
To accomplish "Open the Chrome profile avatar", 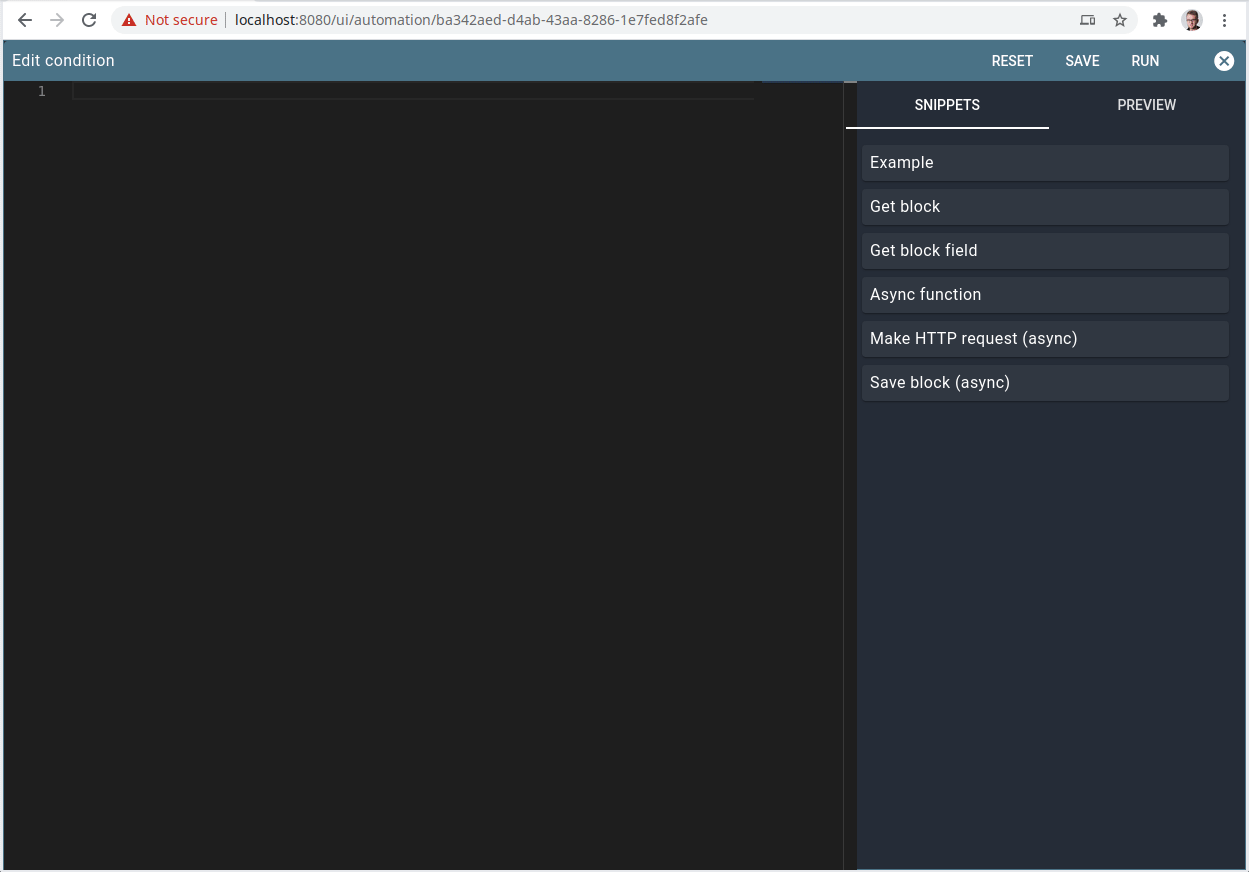I will 1192,20.
